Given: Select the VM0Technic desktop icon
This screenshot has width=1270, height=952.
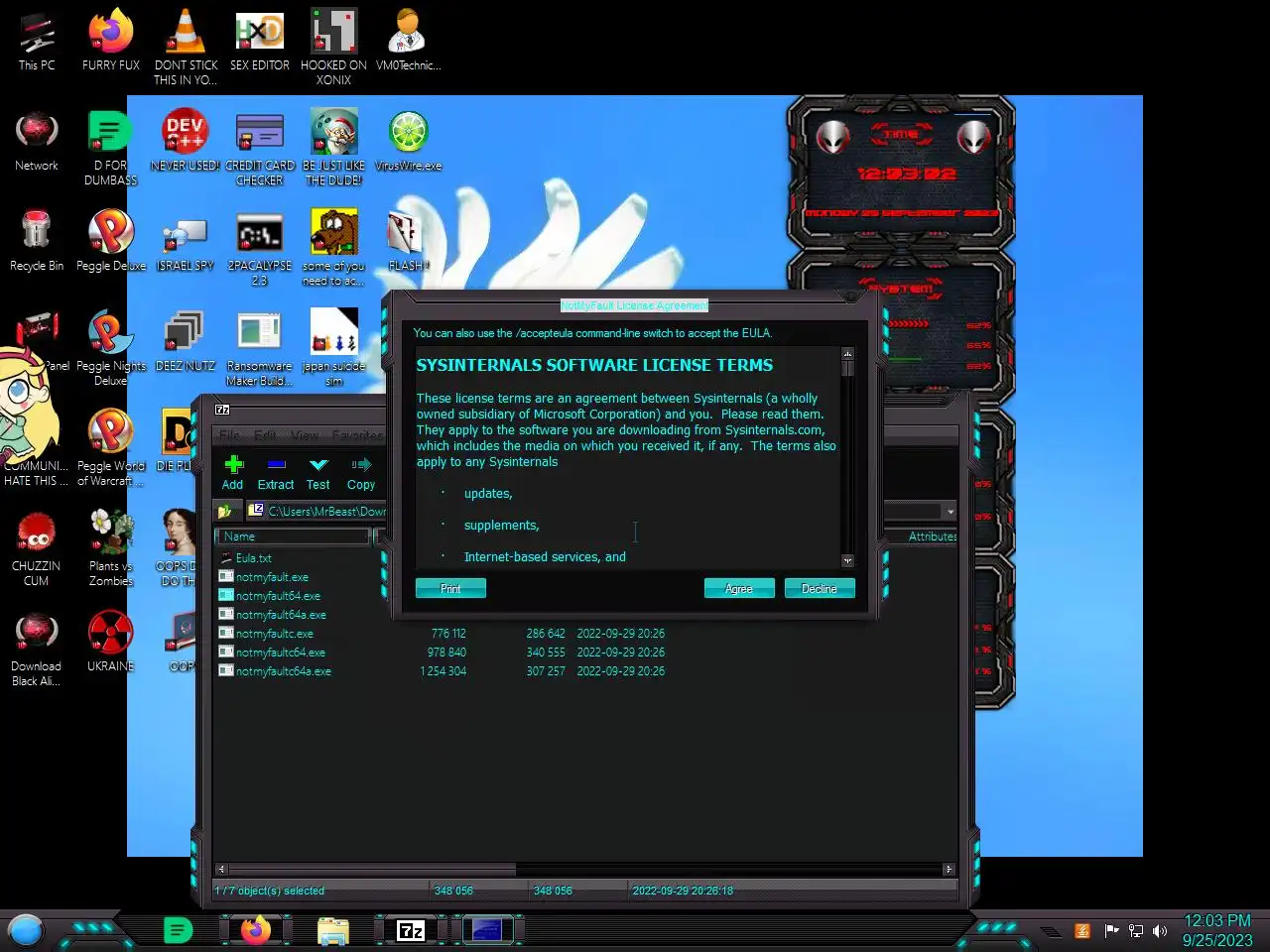Looking at the screenshot, I should point(408,42).
